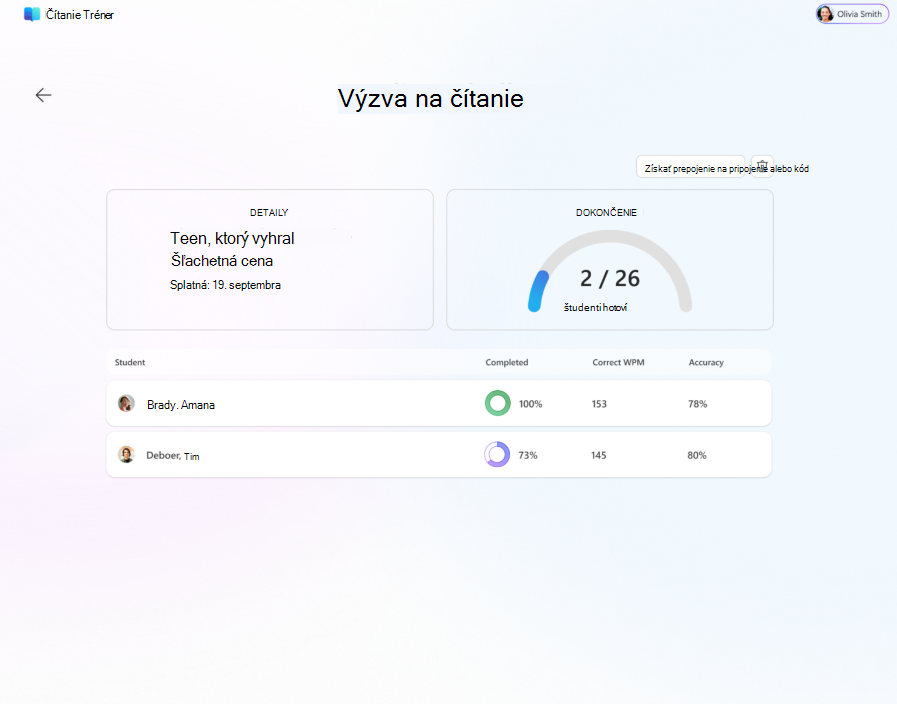Open the Brady, Amana student row
The height and width of the screenshot is (704, 897).
pyautogui.click(x=439, y=404)
